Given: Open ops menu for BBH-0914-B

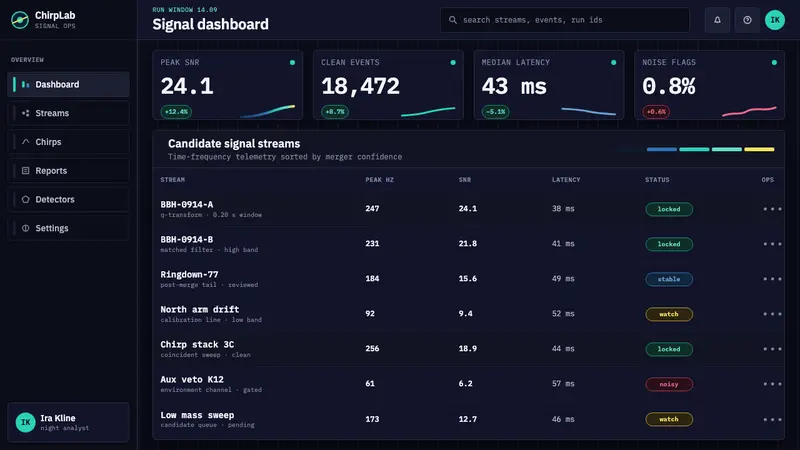Looking at the screenshot, I should tap(772, 244).
